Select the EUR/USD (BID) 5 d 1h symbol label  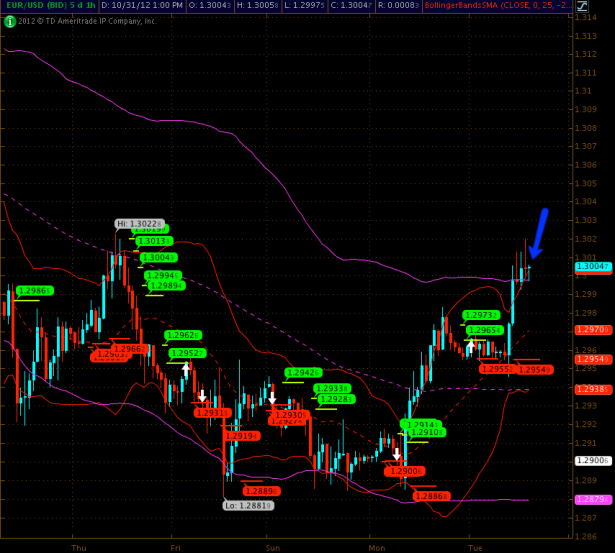(36, 6)
